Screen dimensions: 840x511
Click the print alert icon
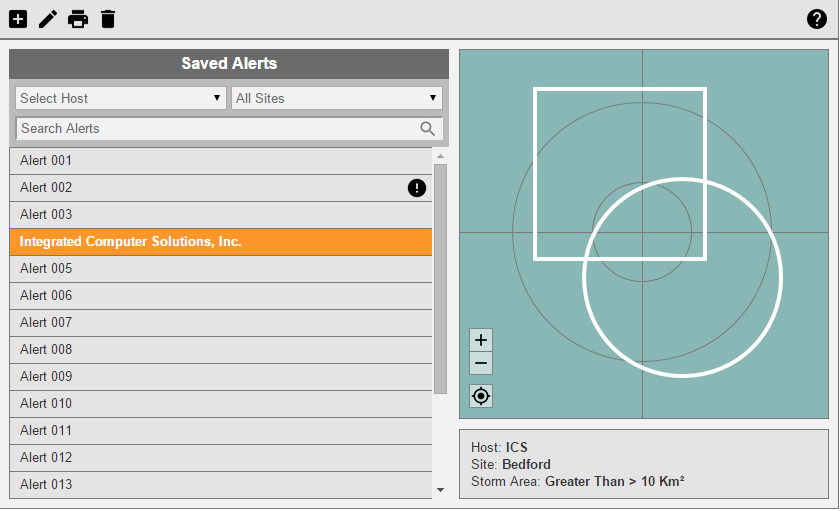point(78,19)
